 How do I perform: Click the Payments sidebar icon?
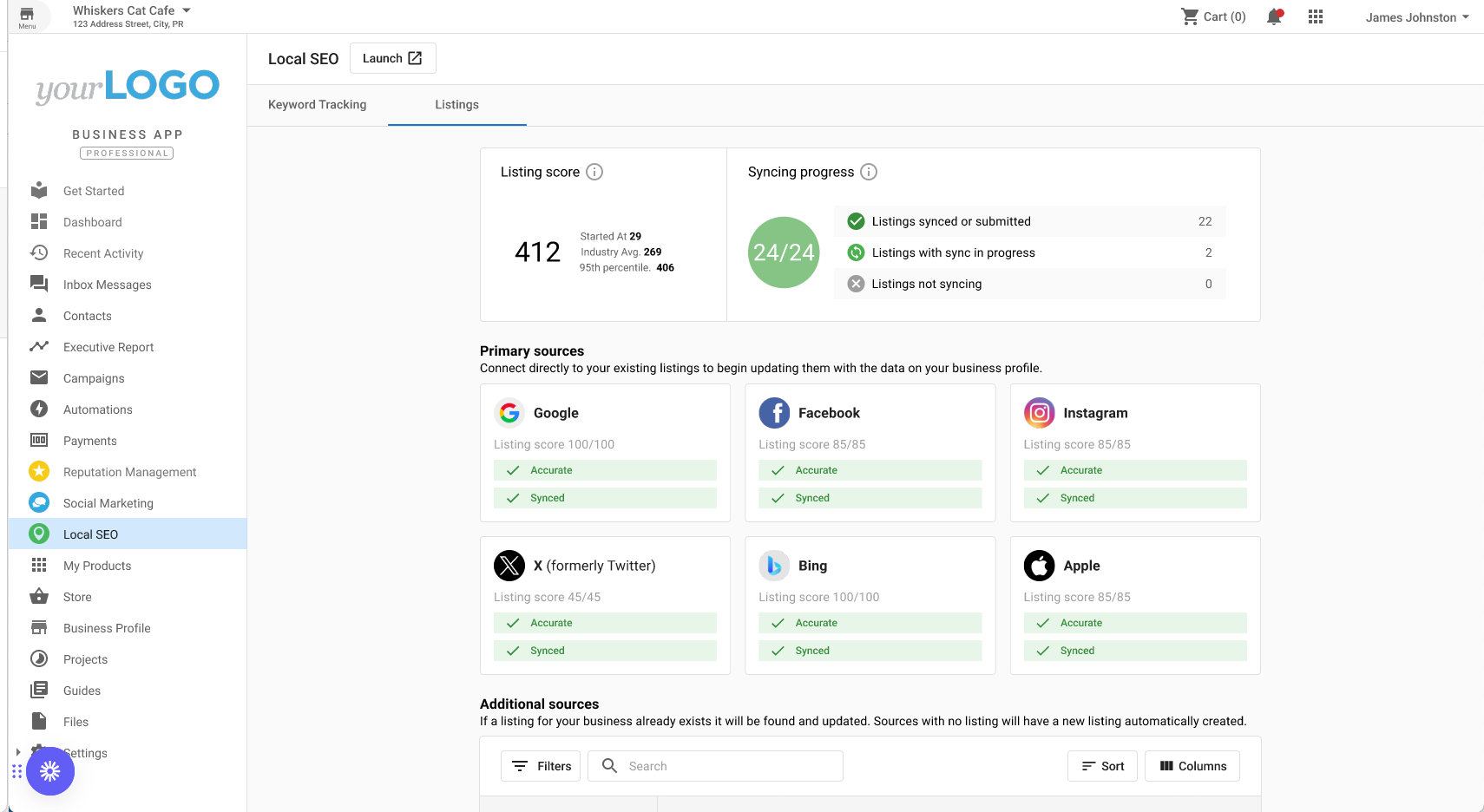[39, 440]
